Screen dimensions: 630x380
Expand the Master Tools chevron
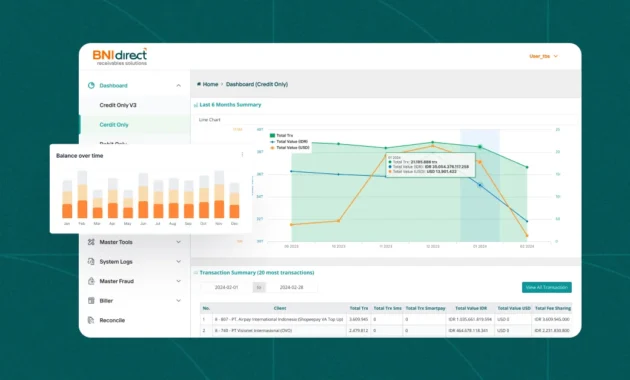178,242
